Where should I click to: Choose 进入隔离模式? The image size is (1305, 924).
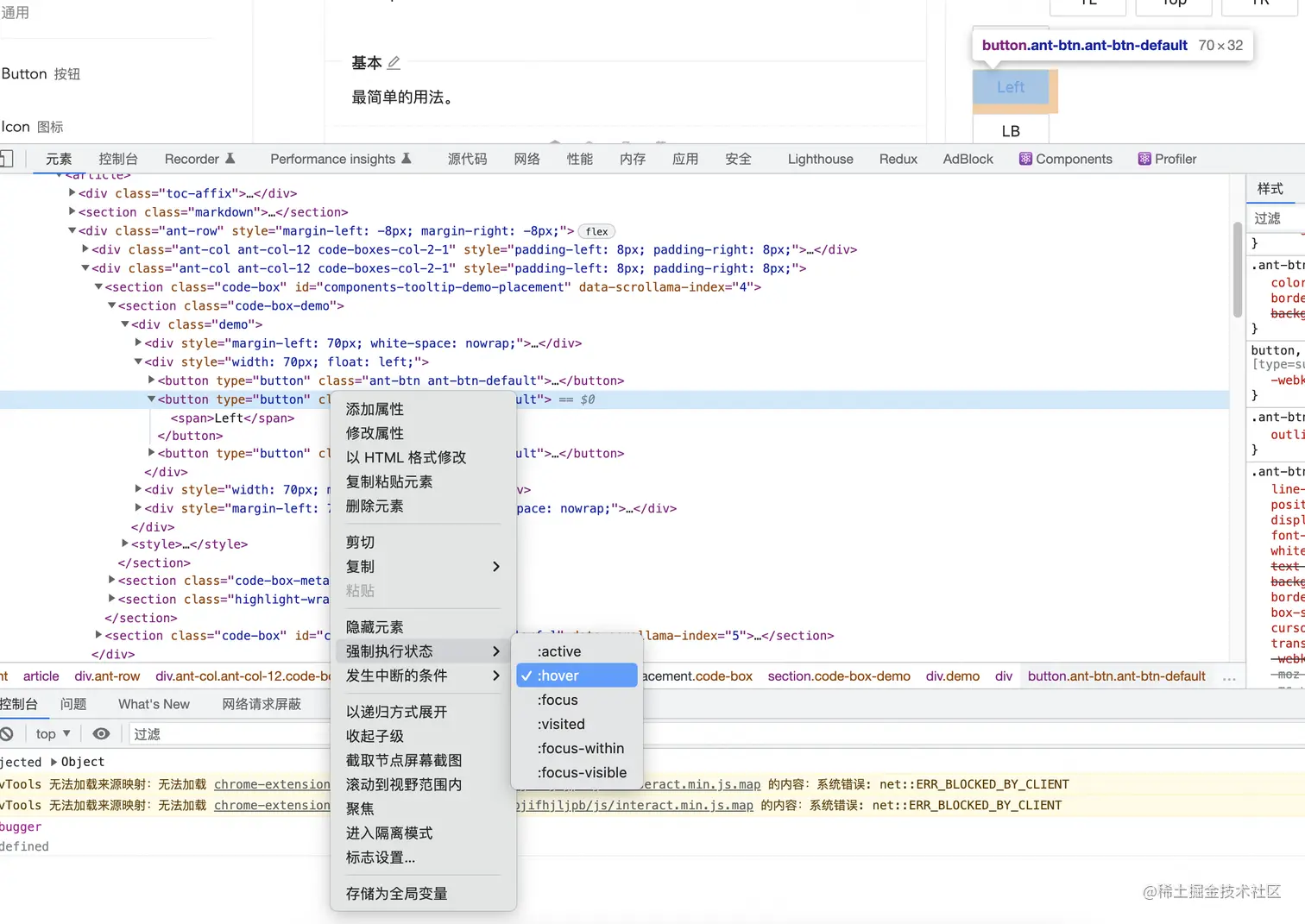click(423, 833)
